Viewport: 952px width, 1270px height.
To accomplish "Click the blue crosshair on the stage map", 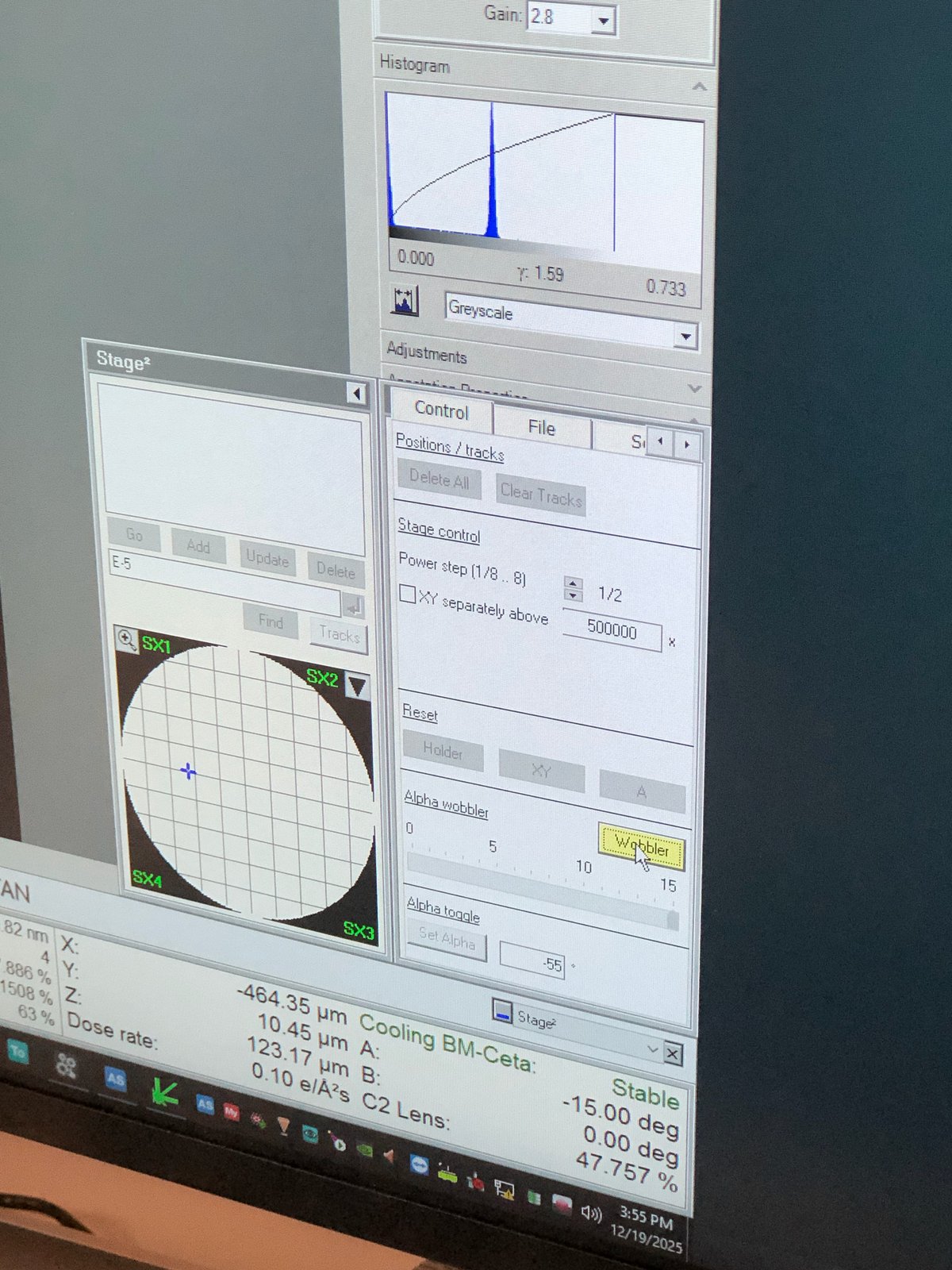I will (x=188, y=771).
